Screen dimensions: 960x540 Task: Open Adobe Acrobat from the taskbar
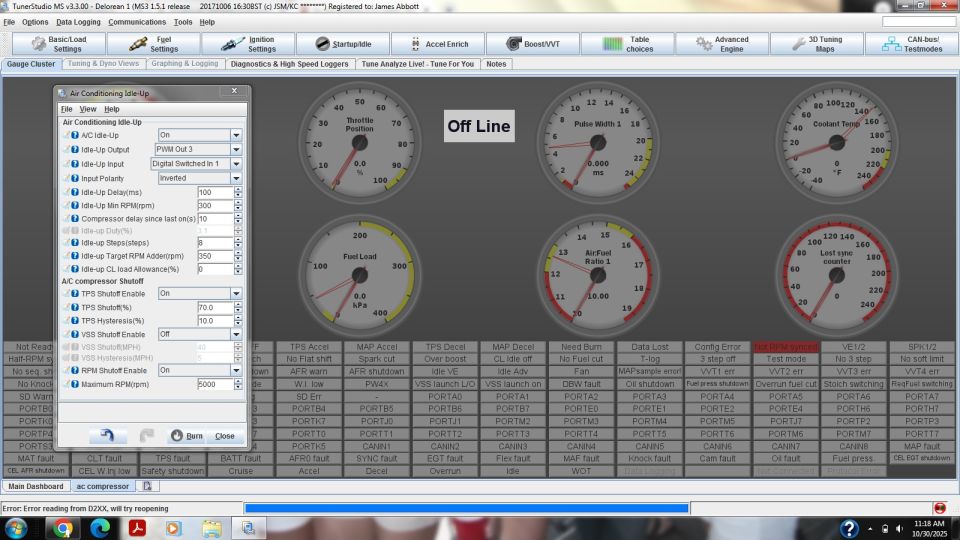point(137,528)
